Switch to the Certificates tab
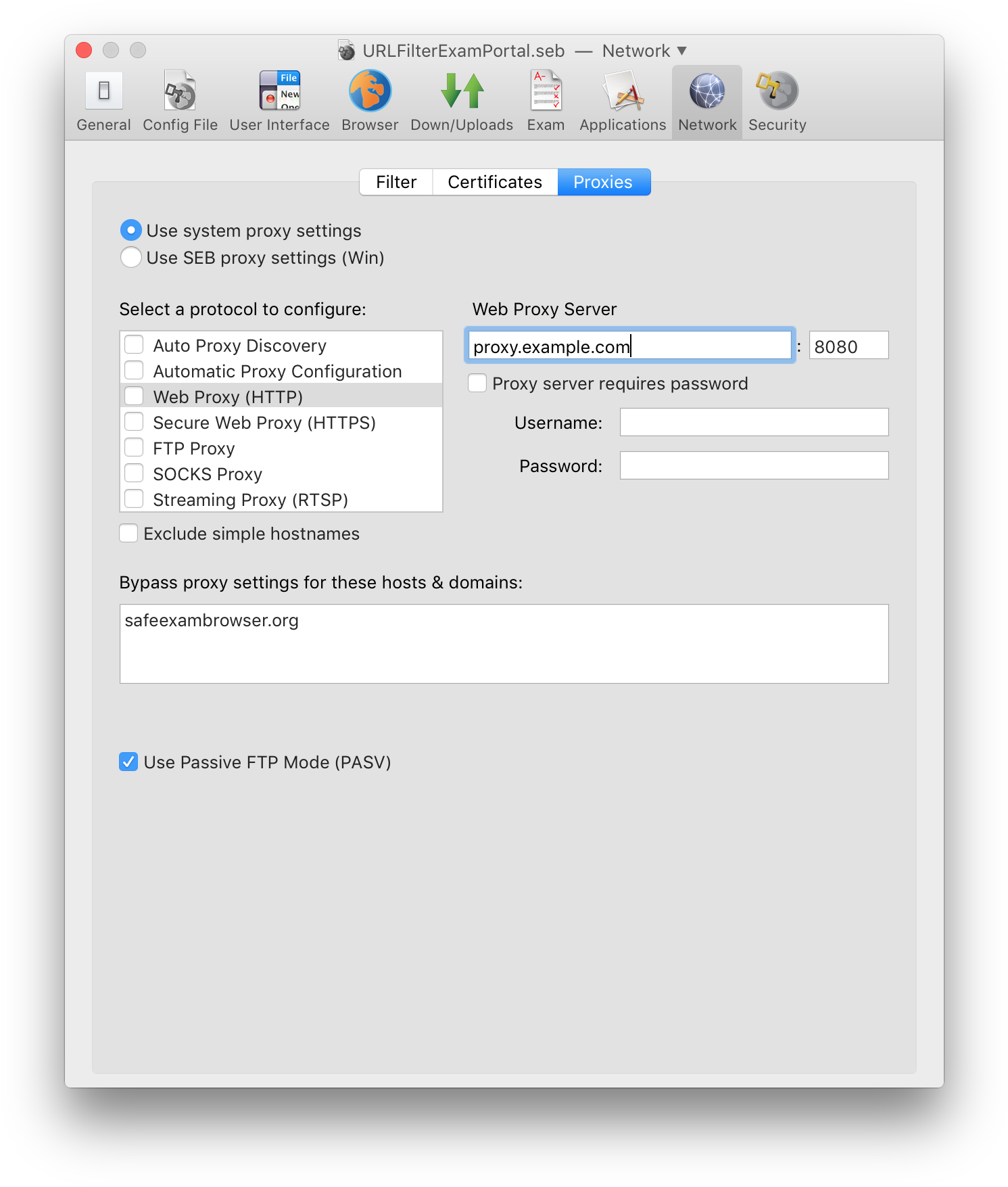 click(x=495, y=182)
